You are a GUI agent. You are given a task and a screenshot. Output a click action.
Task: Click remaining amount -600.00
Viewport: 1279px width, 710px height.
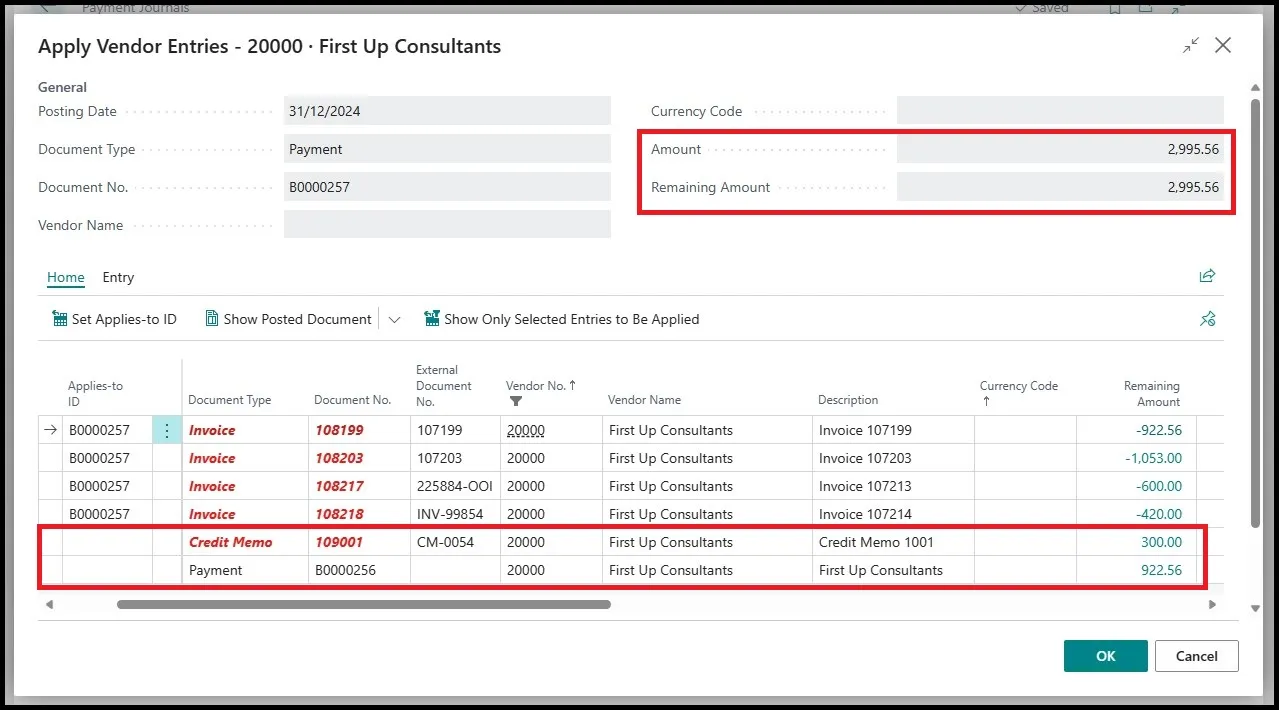[1158, 486]
